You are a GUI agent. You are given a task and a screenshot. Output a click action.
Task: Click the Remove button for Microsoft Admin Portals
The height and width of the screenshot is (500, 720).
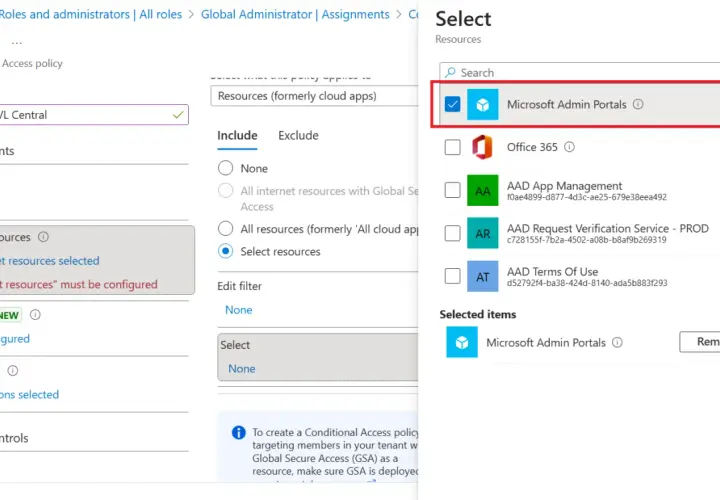click(x=700, y=342)
